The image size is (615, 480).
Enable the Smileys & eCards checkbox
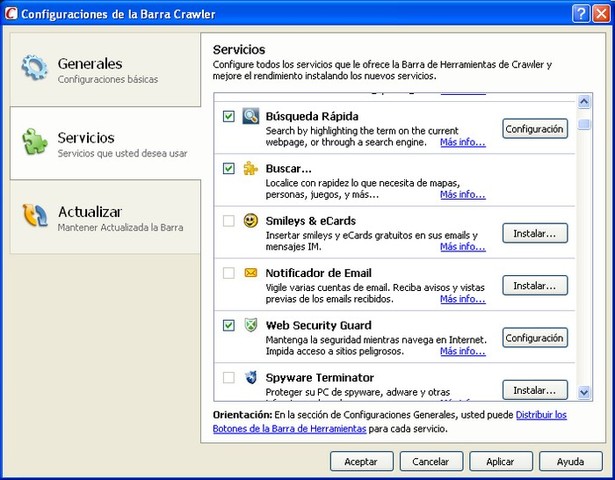pos(229,220)
